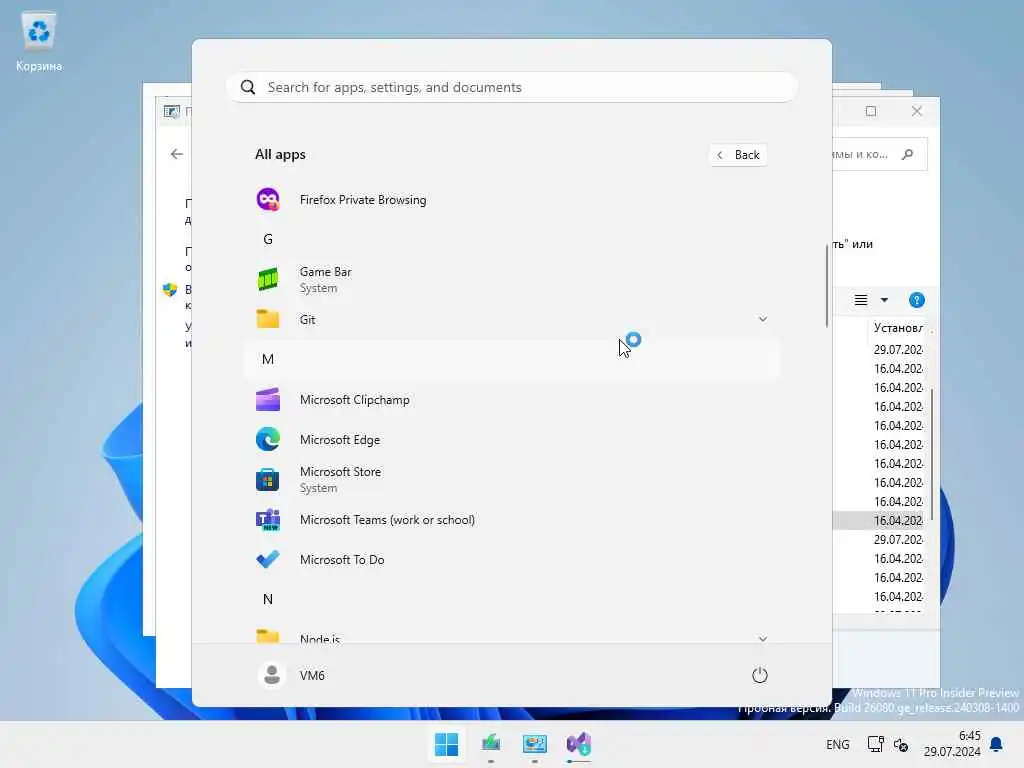The height and width of the screenshot is (768, 1024).
Task: Click the VM6 user avatar icon
Action: coord(272,675)
